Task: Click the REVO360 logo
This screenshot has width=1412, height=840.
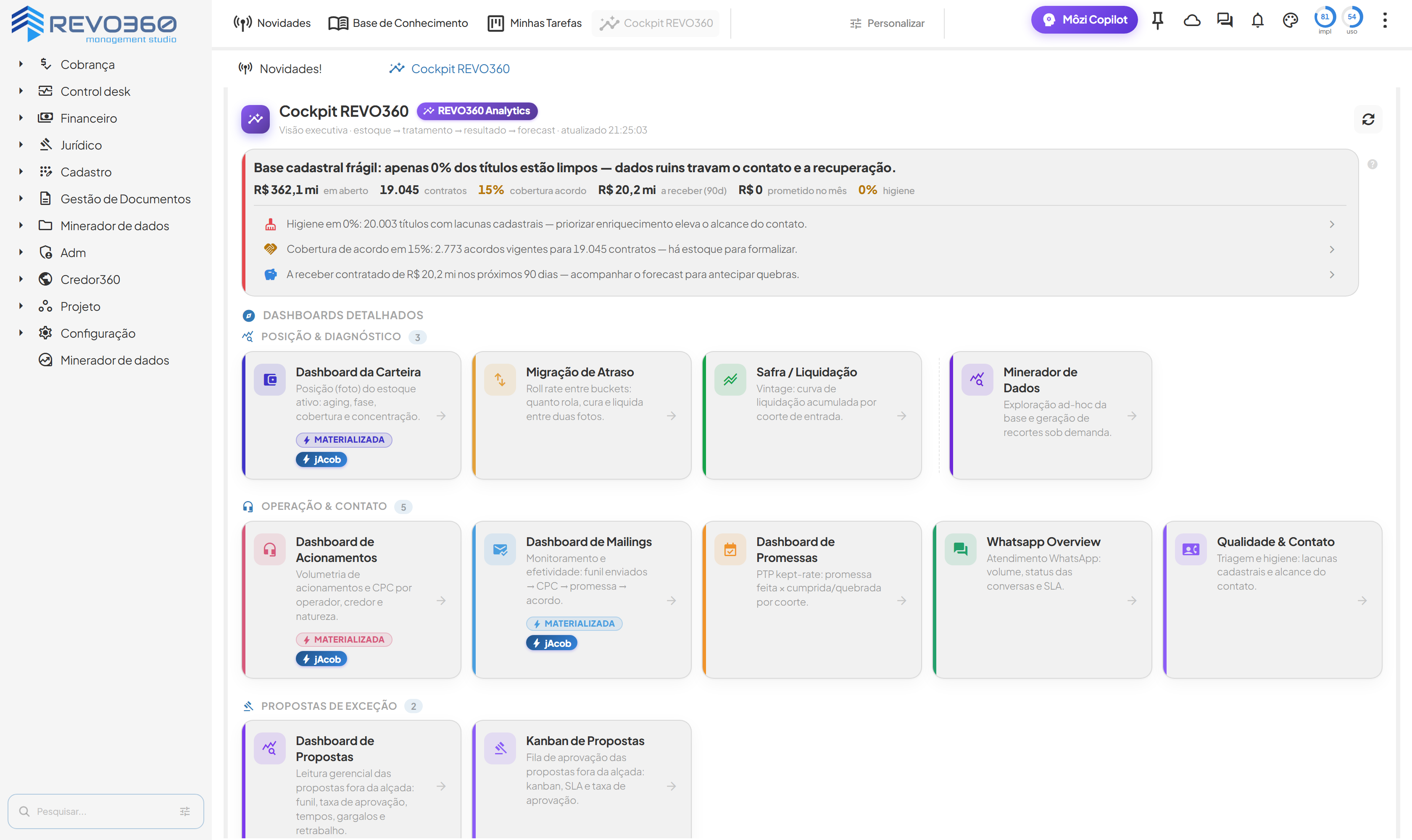Action: pyautogui.click(x=94, y=24)
